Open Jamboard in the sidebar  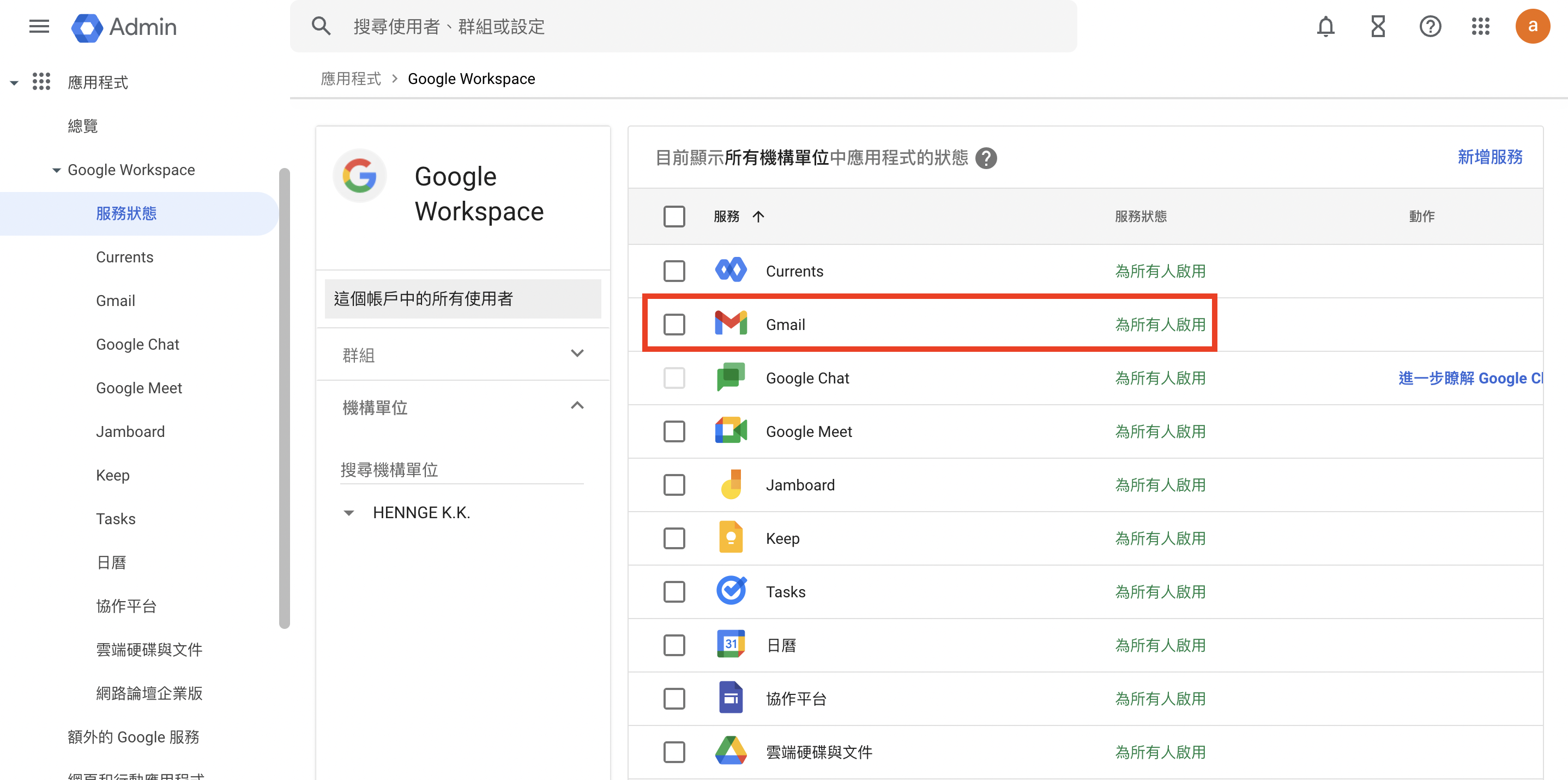pyautogui.click(x=130, y=431)
